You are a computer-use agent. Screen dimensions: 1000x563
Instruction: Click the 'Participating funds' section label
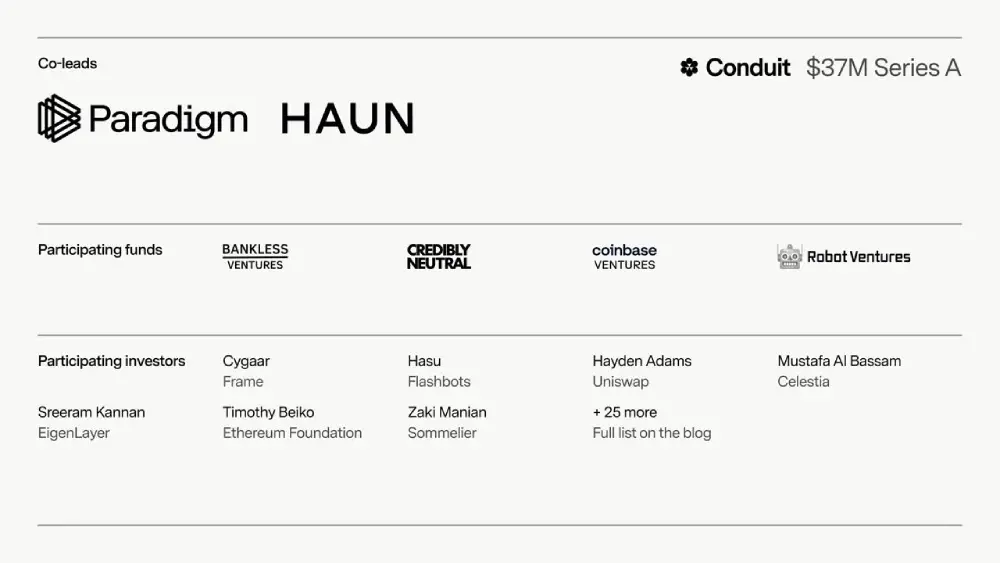[x=100, y=250]
